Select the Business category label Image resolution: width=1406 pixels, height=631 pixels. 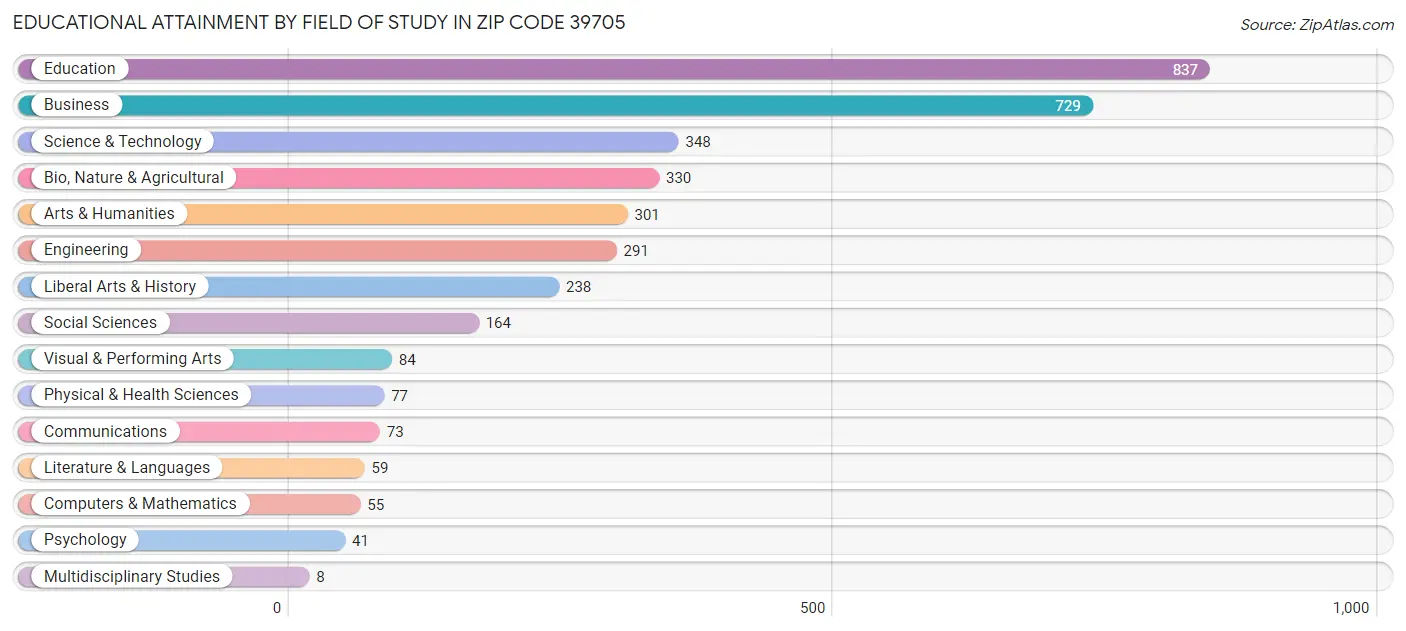pos(76,105)
